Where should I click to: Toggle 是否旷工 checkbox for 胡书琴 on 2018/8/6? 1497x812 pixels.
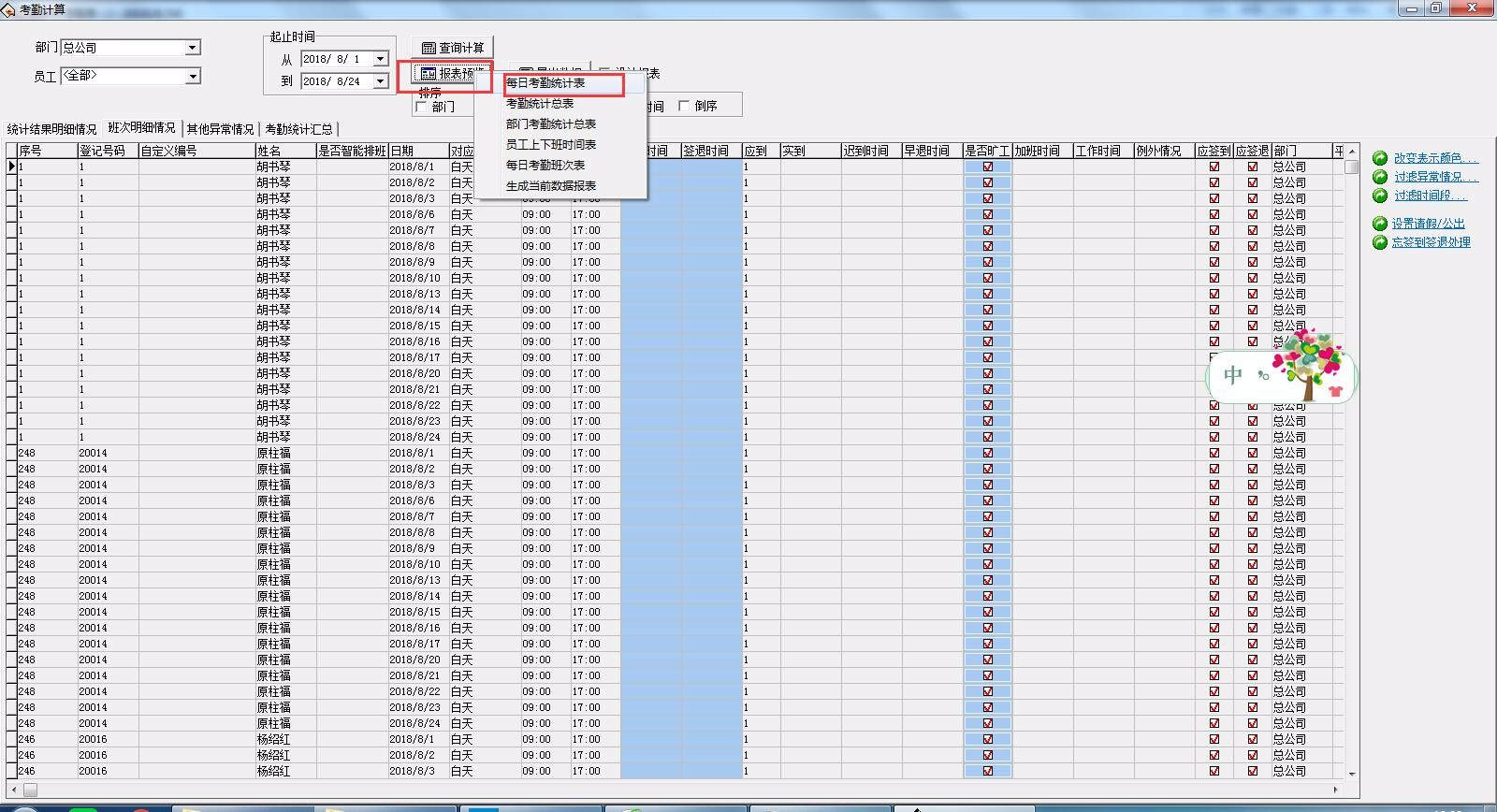pyautogui.click(x=988, y=214)
